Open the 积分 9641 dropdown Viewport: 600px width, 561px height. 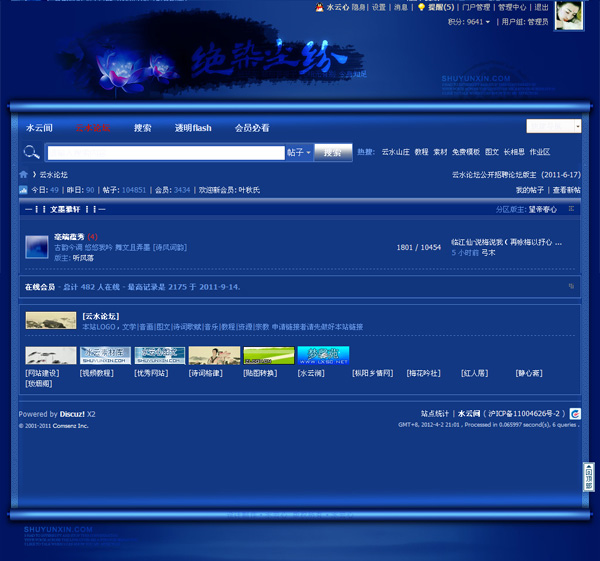point(469,22)
